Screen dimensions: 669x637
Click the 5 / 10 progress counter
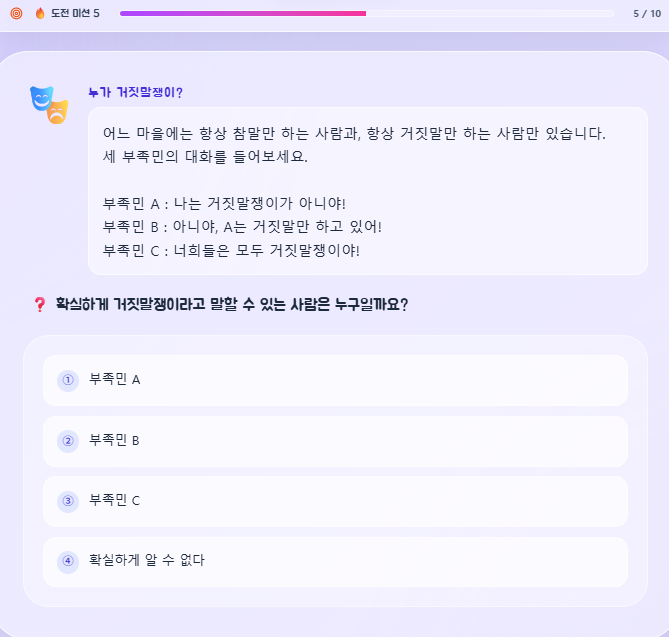(x=647, y=14)
